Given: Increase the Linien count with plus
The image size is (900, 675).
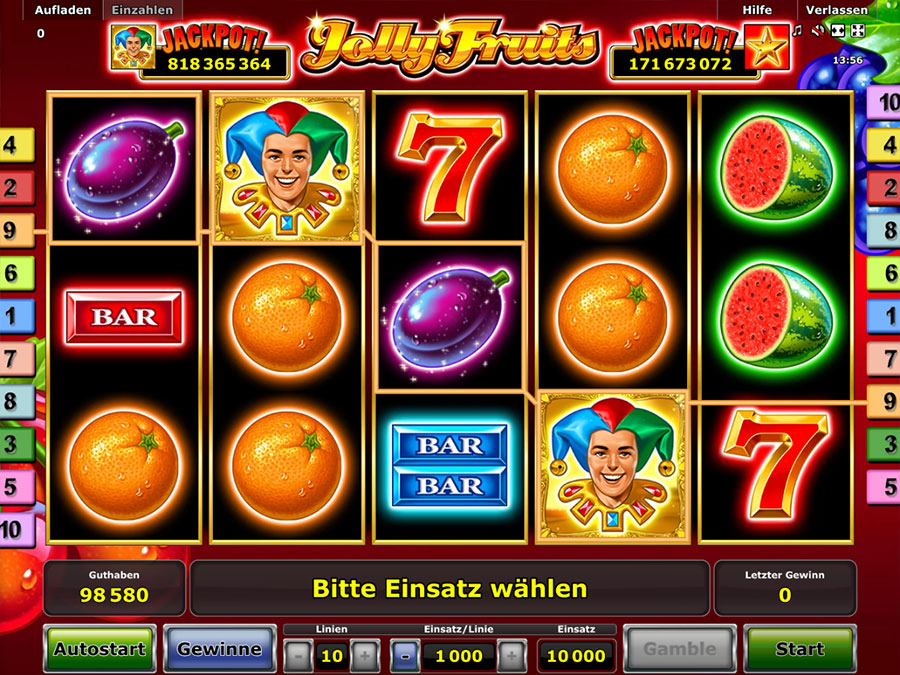Looking at the screenshot, I should pyautogui.click(x=365, y=655).
